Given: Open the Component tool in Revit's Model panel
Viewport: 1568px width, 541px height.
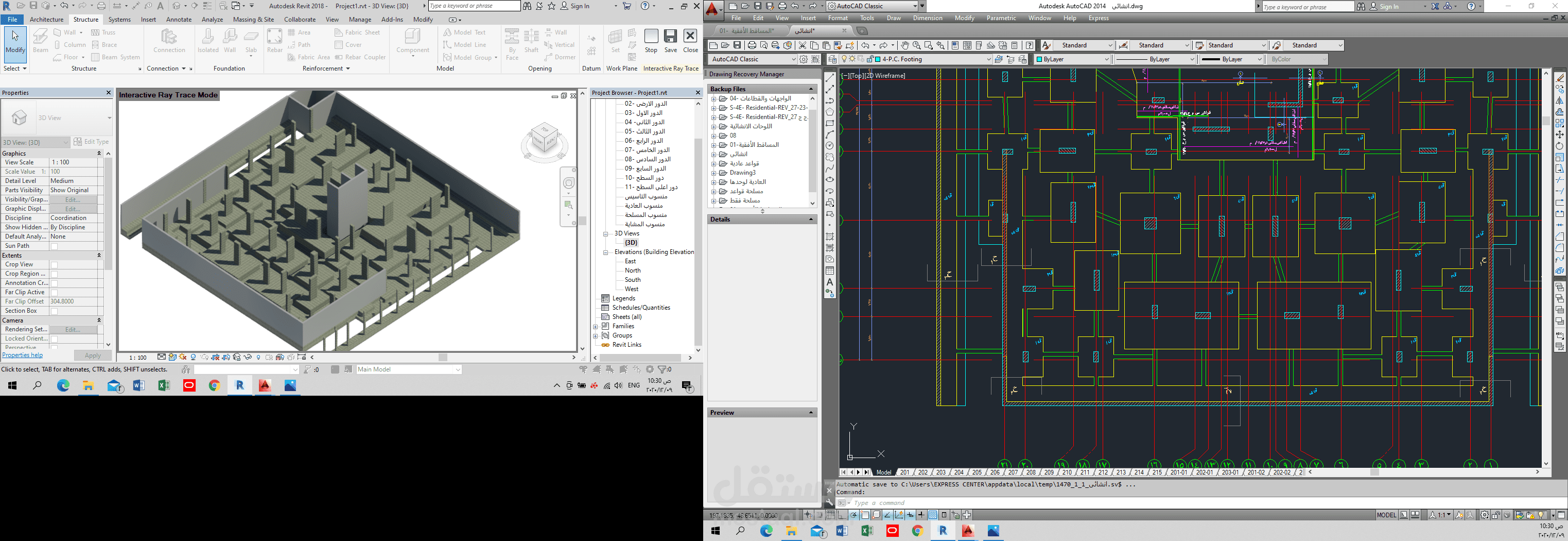Looking at the screenshot, I should pyautogui.click(x=413, y=43).
